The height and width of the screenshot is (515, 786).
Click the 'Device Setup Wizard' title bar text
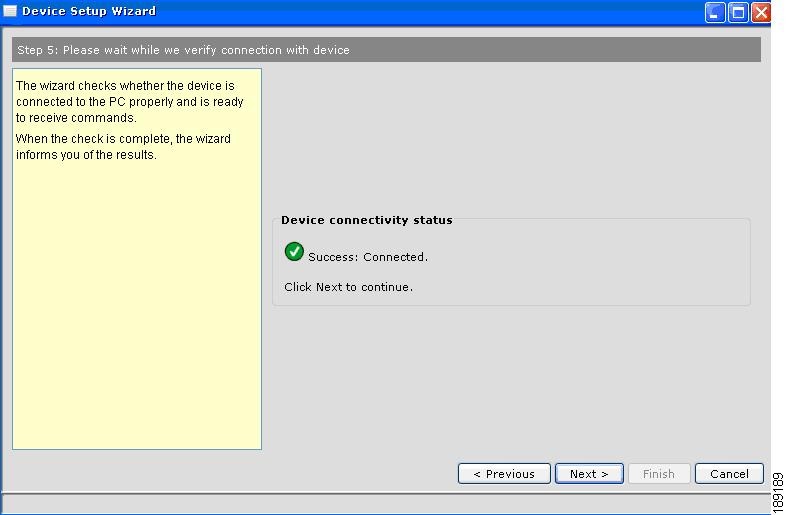coord(89,11)
